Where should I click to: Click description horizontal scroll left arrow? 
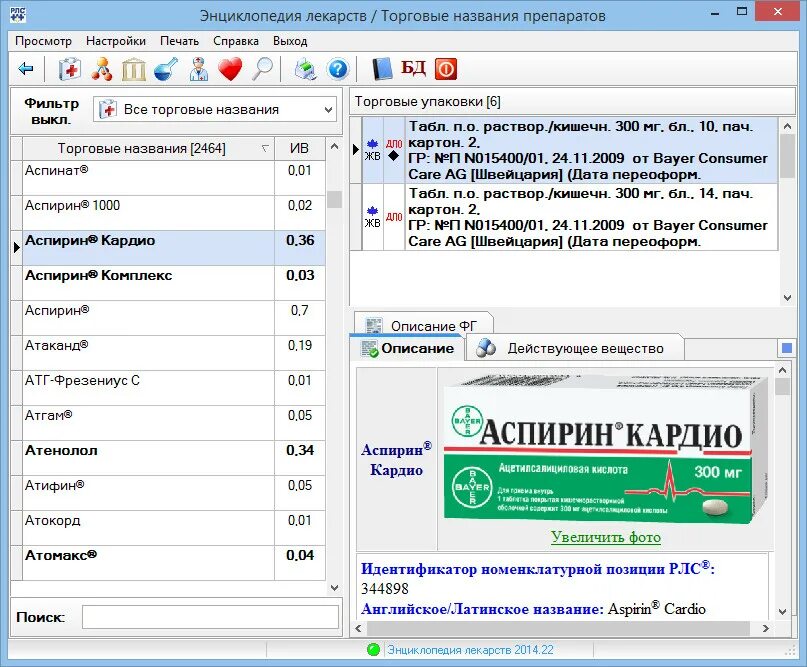click(x=359, y=628)
